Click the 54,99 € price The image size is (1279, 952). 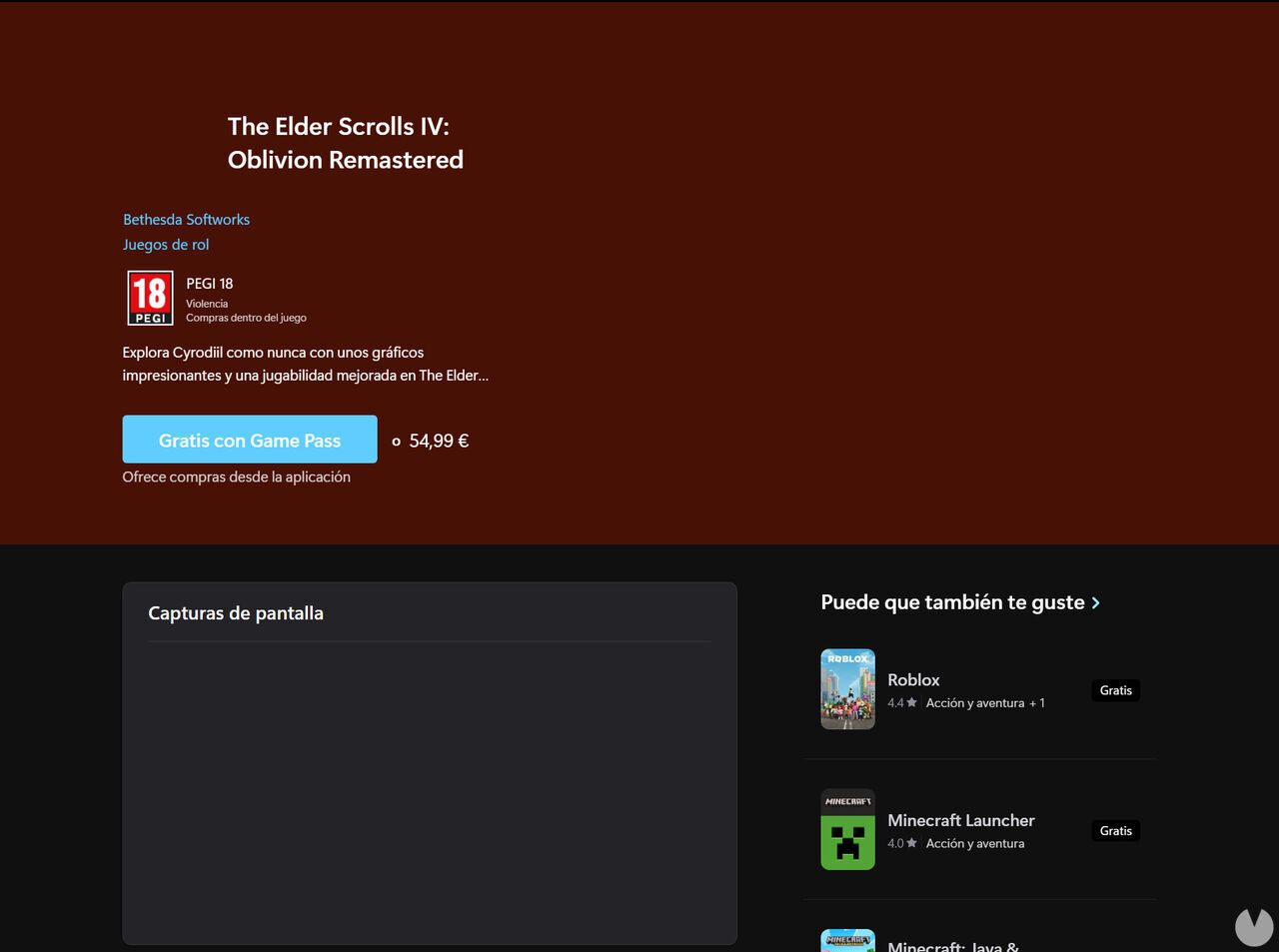tap(439, 441)
